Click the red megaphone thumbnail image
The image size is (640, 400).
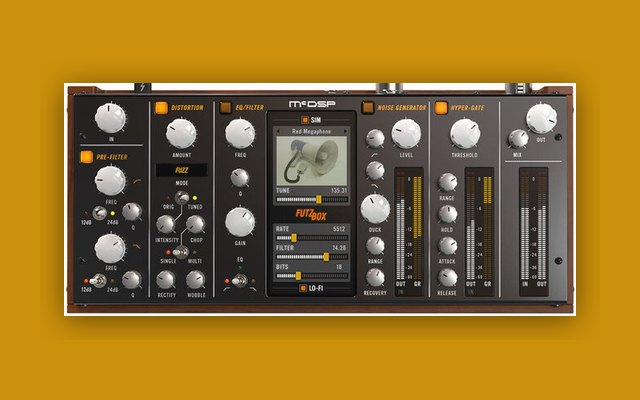point(311,161)
